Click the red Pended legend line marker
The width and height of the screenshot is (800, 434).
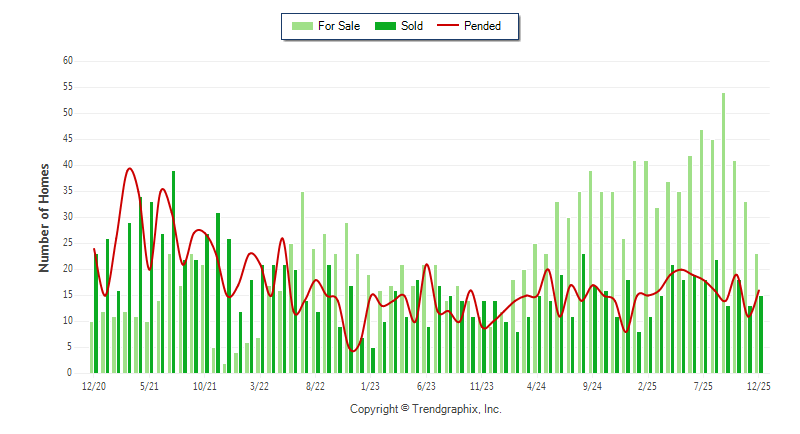(x=447, y=26)
